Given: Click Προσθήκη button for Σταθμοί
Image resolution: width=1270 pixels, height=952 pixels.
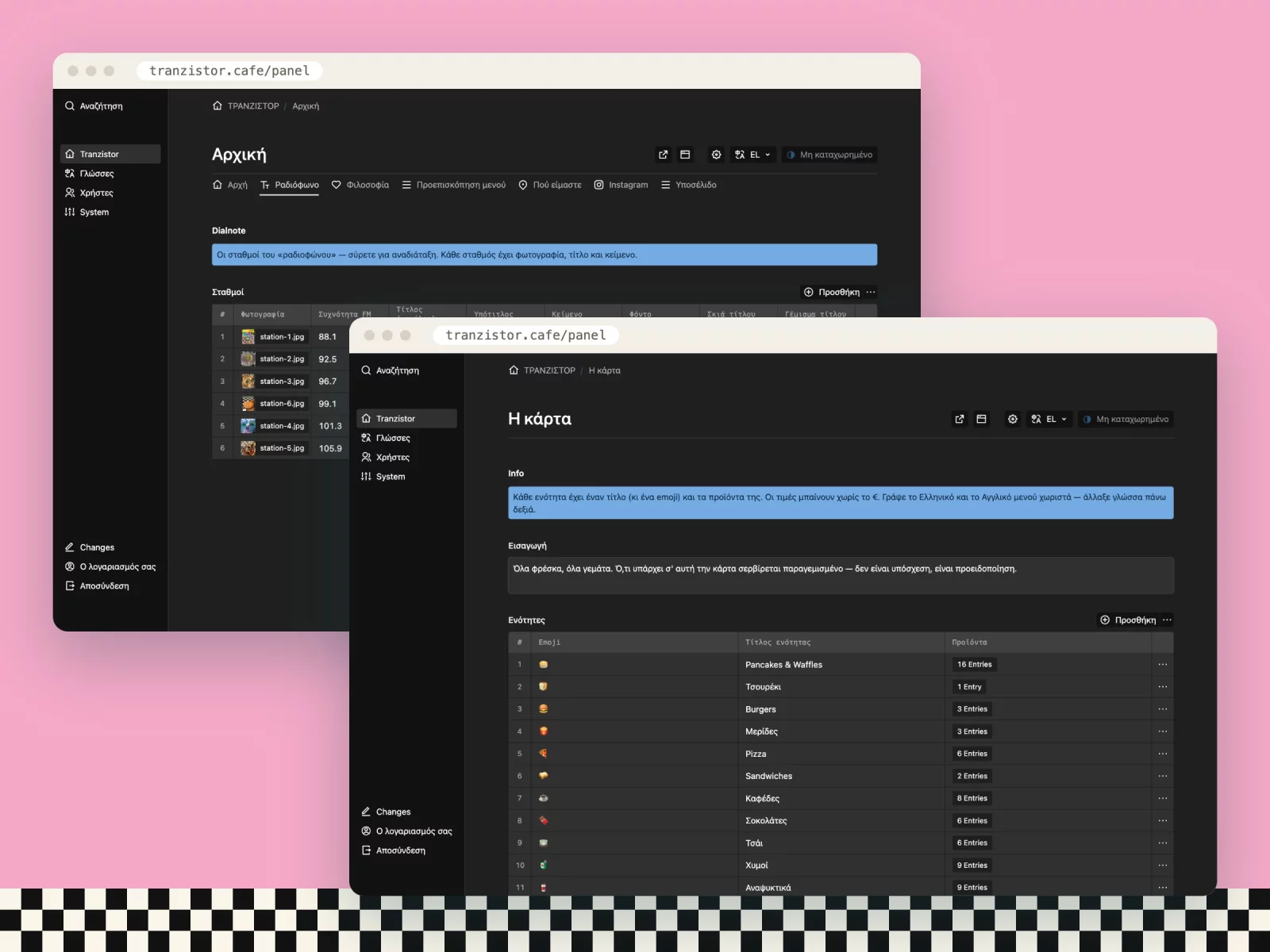Looking at the screenshot, I should coord(831,292).
